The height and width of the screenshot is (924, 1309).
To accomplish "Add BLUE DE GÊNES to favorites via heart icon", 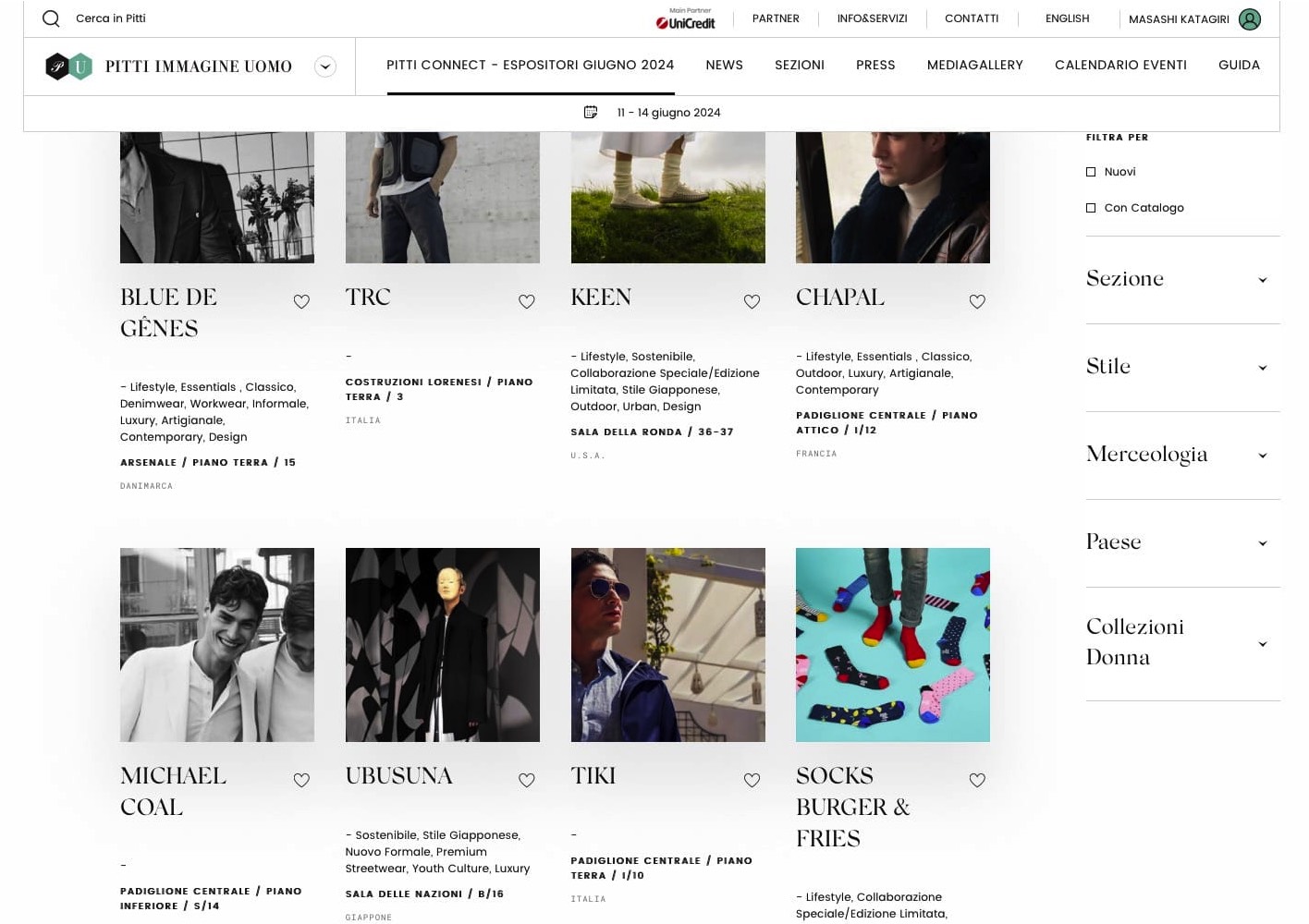I will (x=301, y=300).
